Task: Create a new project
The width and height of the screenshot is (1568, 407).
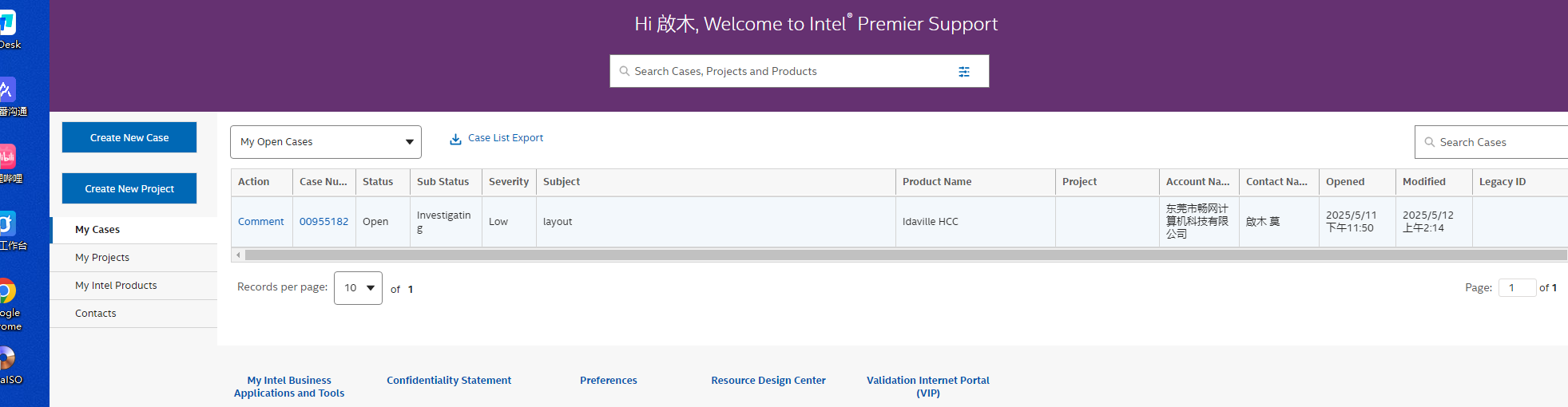Action: click(x=129, y=188)
